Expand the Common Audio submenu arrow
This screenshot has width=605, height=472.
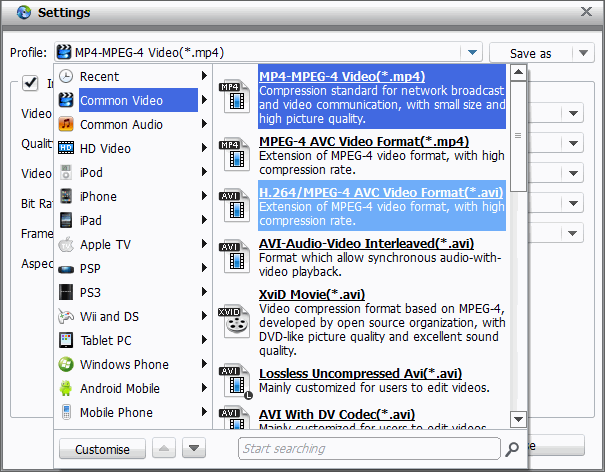(x=204, y=123)
